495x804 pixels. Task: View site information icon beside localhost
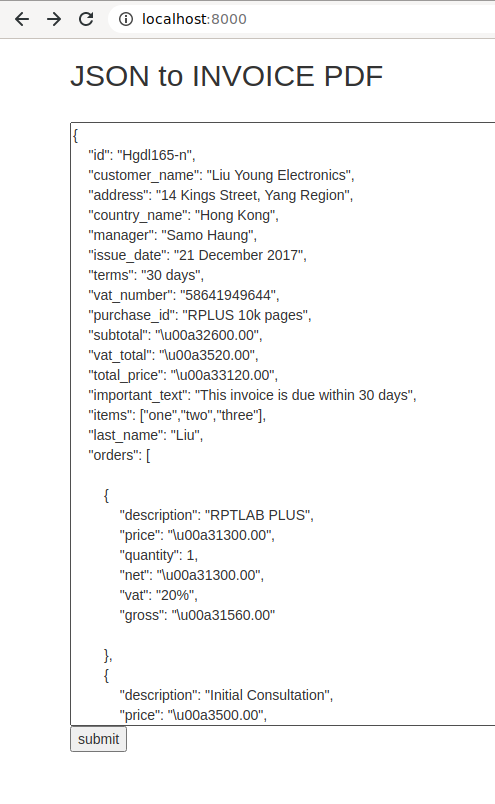click(126, 19)
